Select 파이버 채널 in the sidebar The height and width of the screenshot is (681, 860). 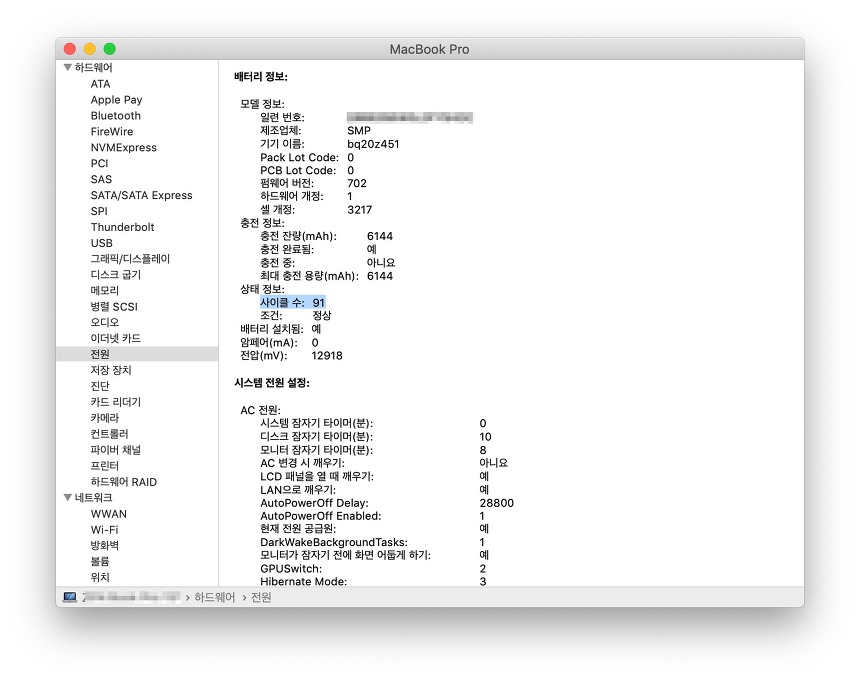tap(116, 450)
